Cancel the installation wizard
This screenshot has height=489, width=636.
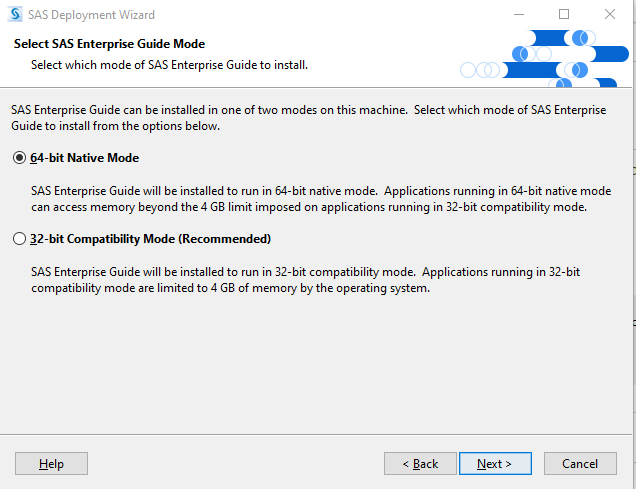point(580,464)
